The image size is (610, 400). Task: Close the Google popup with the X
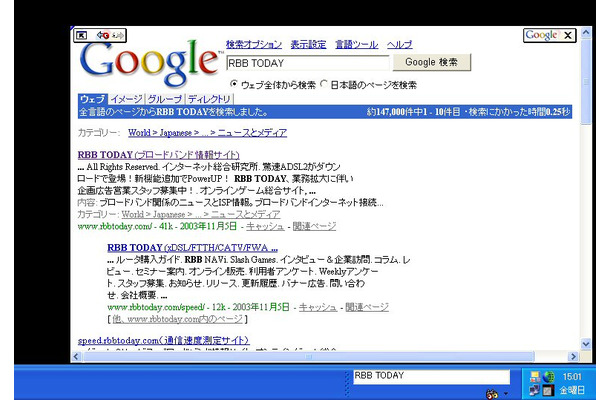(568, 35)
